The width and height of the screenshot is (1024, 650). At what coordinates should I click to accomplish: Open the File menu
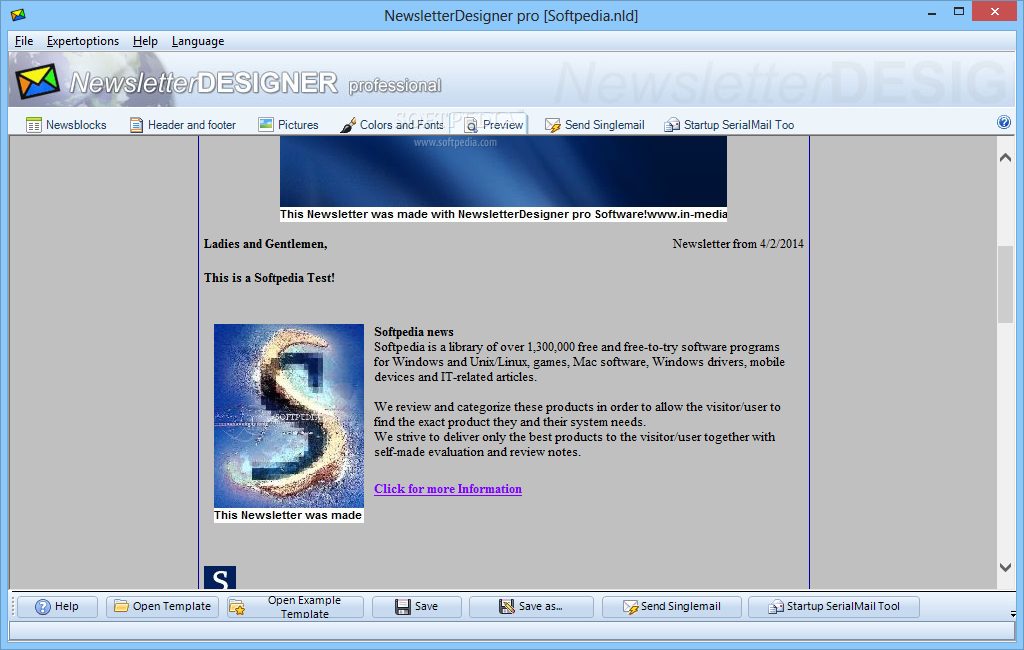tap(24, 41)
